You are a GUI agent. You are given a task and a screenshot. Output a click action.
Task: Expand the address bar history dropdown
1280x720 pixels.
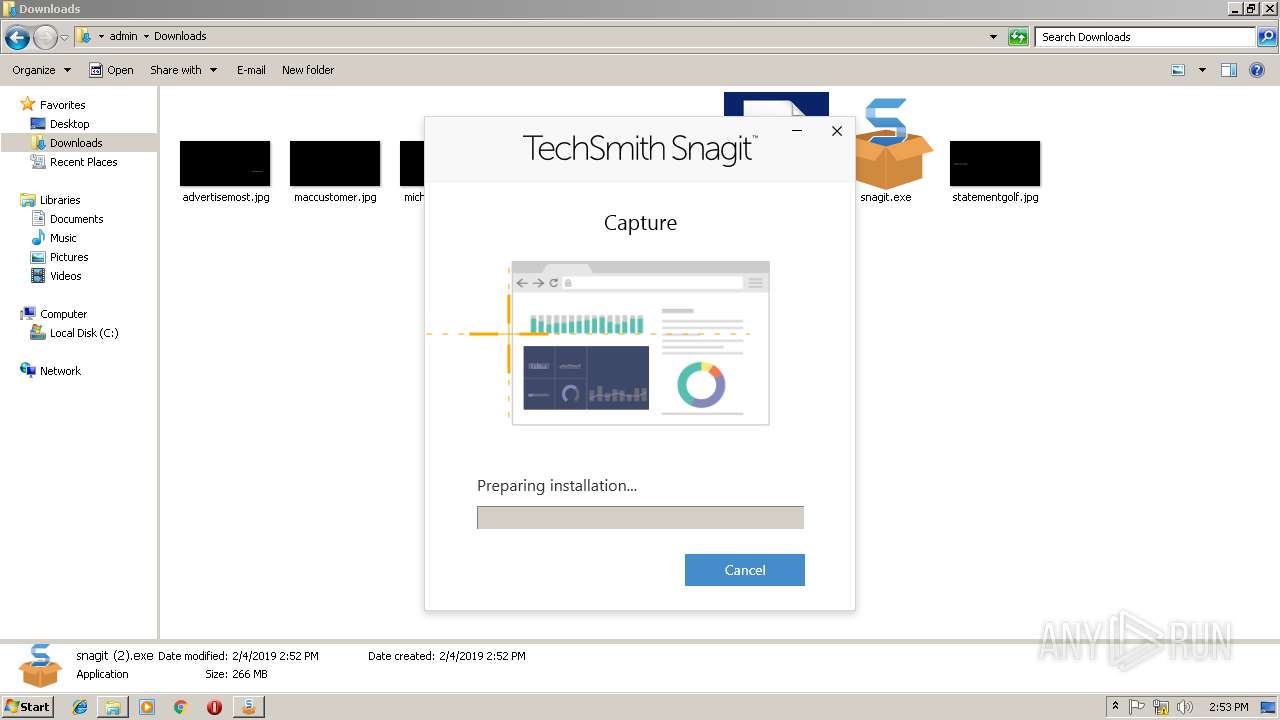click(x=993, y=37)
